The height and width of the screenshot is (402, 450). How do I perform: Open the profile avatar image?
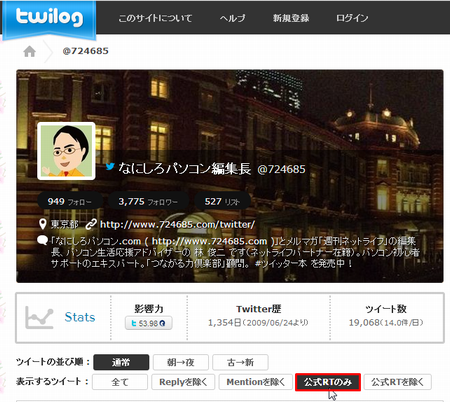[66, 151]
